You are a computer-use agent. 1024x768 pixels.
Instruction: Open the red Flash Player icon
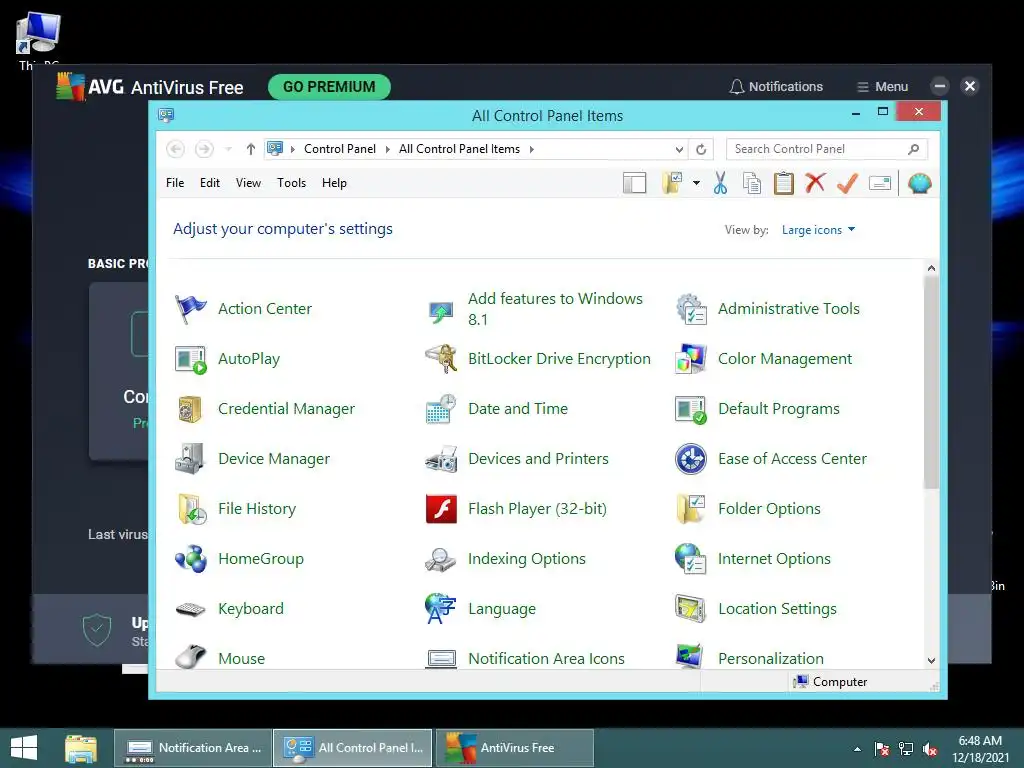(441, 509)
